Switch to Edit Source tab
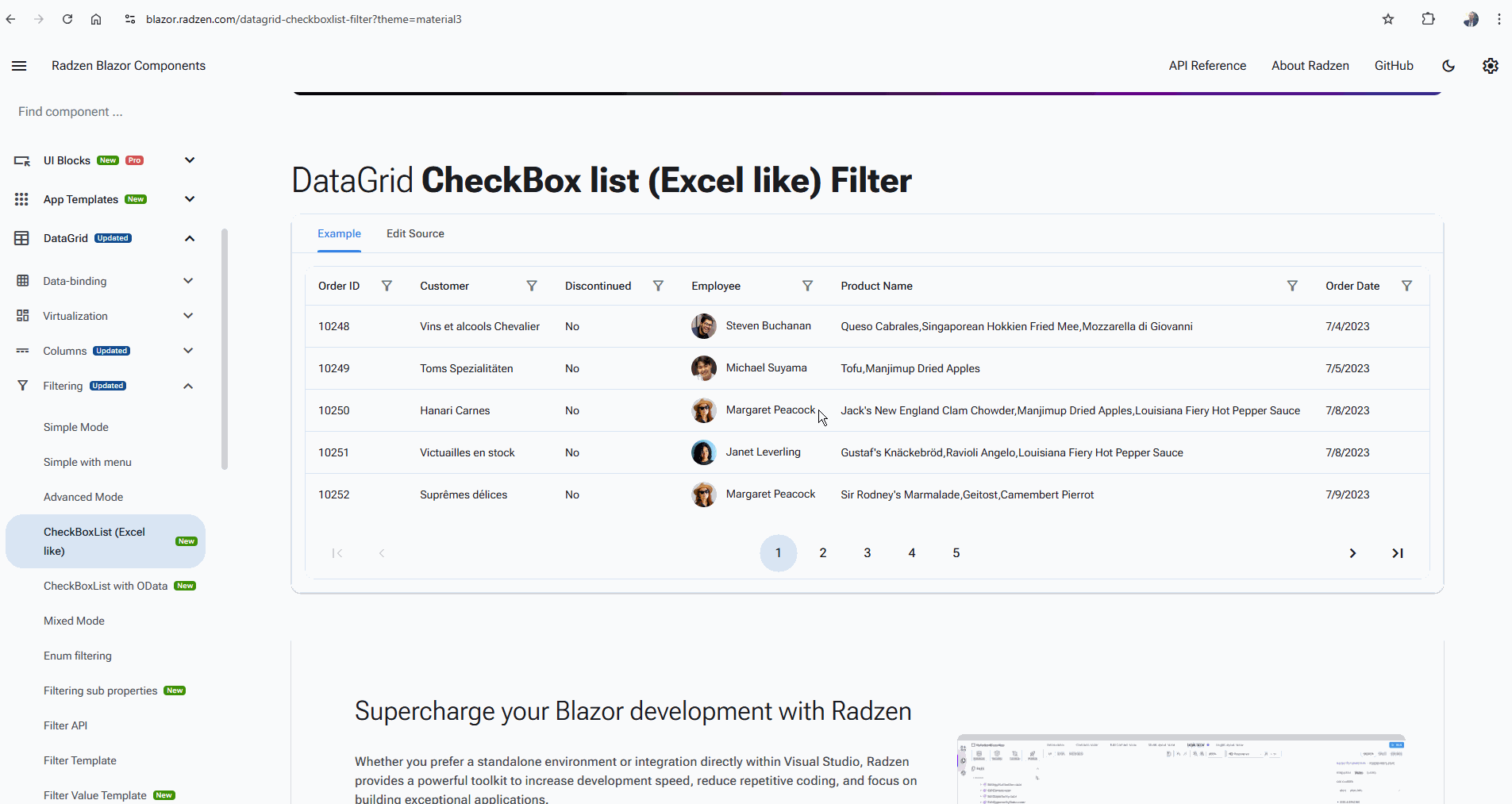The height and width of the screenshot is (804, 1512). pyautogui.click(x=415, y=233)
